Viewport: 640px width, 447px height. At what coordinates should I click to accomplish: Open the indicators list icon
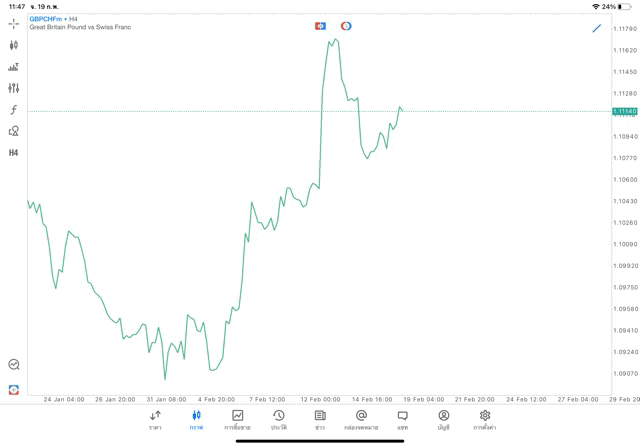tap(14, 67)
